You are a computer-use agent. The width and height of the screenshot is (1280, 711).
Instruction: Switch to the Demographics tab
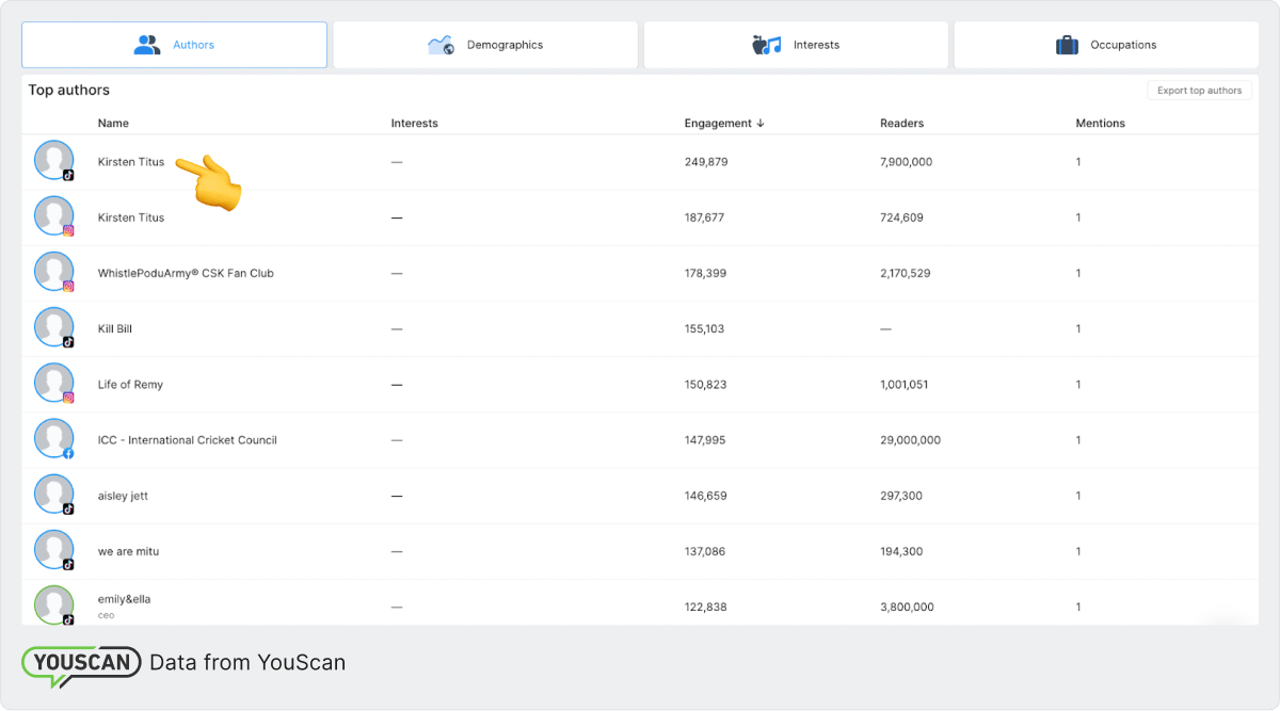point(485,44)
